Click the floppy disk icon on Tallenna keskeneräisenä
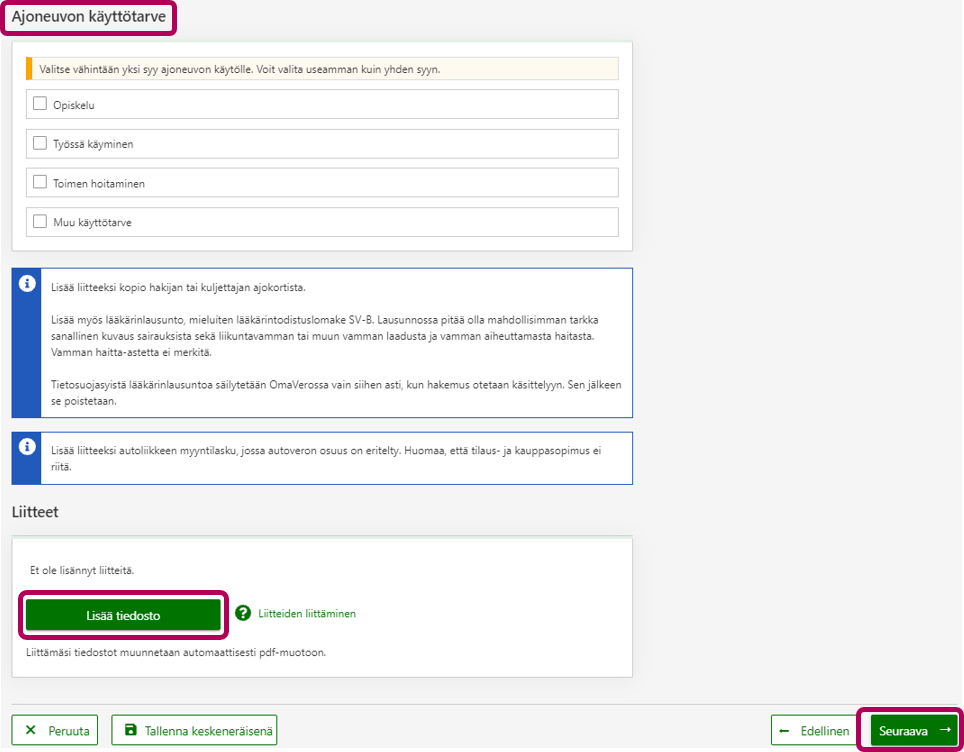This screenshot has height=752, width=964. (x=130, y=731)
